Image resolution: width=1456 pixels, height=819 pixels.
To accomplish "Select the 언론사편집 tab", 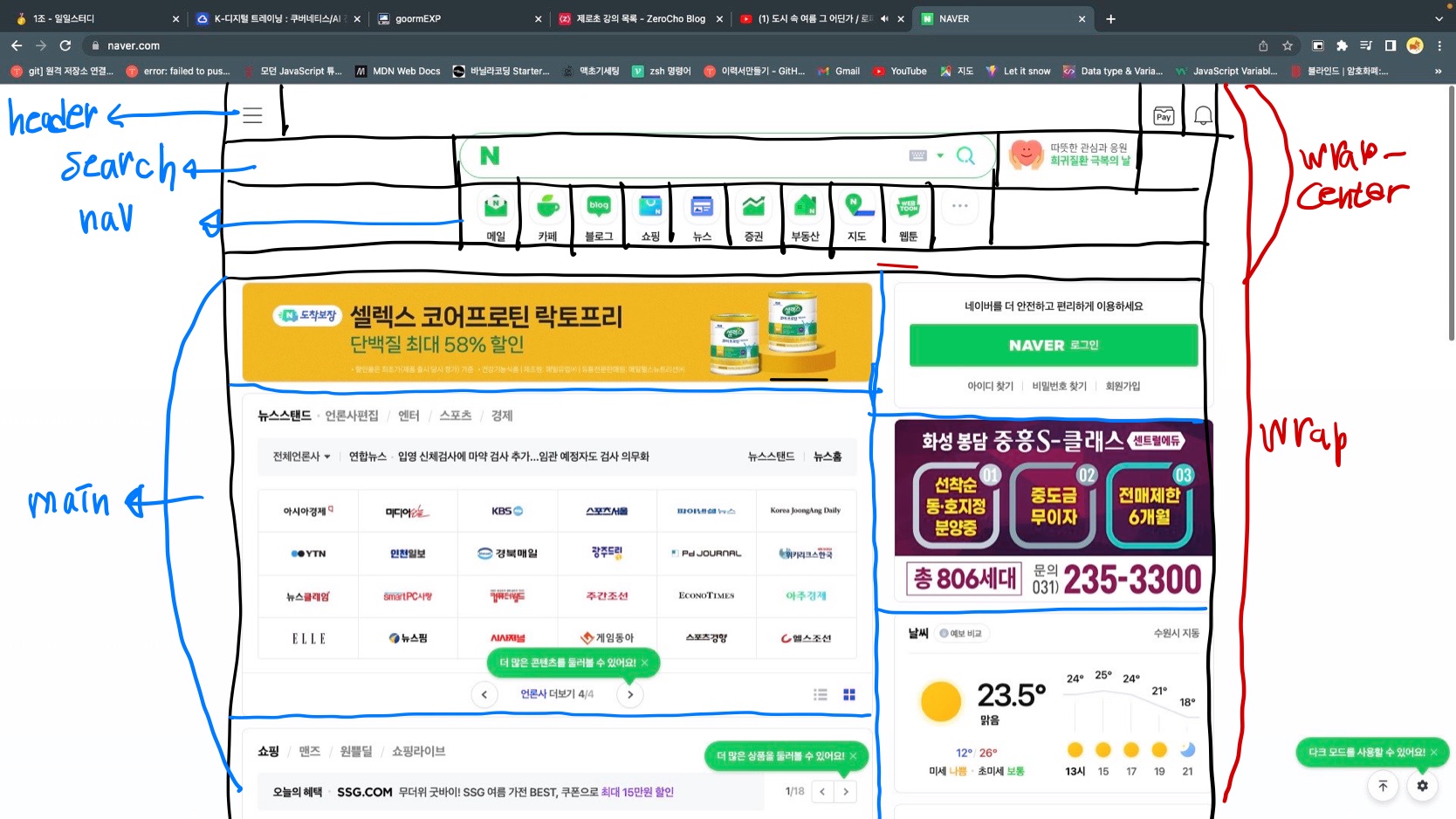I will pos(352,416).
